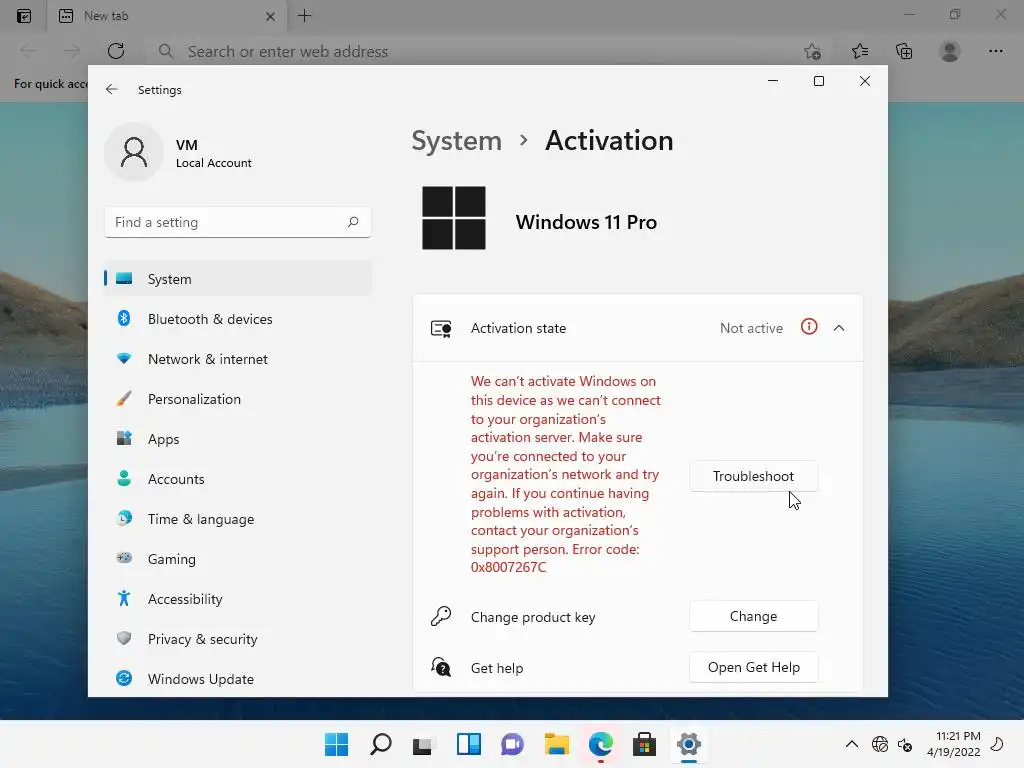This screenshot has width=1024, height=768.
Task: Minimize the Settings window
Action: [x=773, y=81]
